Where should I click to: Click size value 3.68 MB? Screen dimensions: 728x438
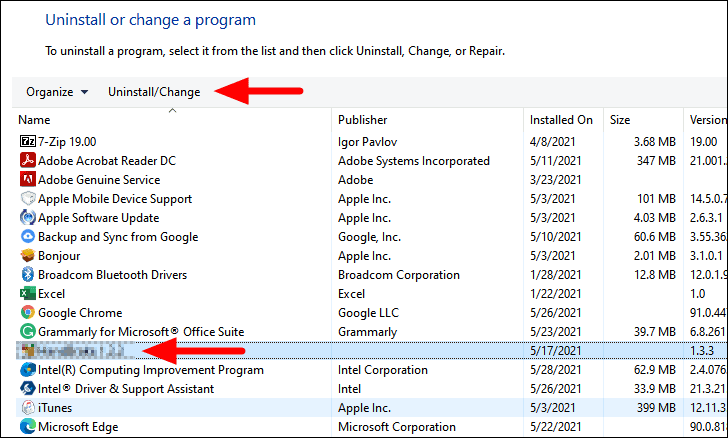coord(655,142)
